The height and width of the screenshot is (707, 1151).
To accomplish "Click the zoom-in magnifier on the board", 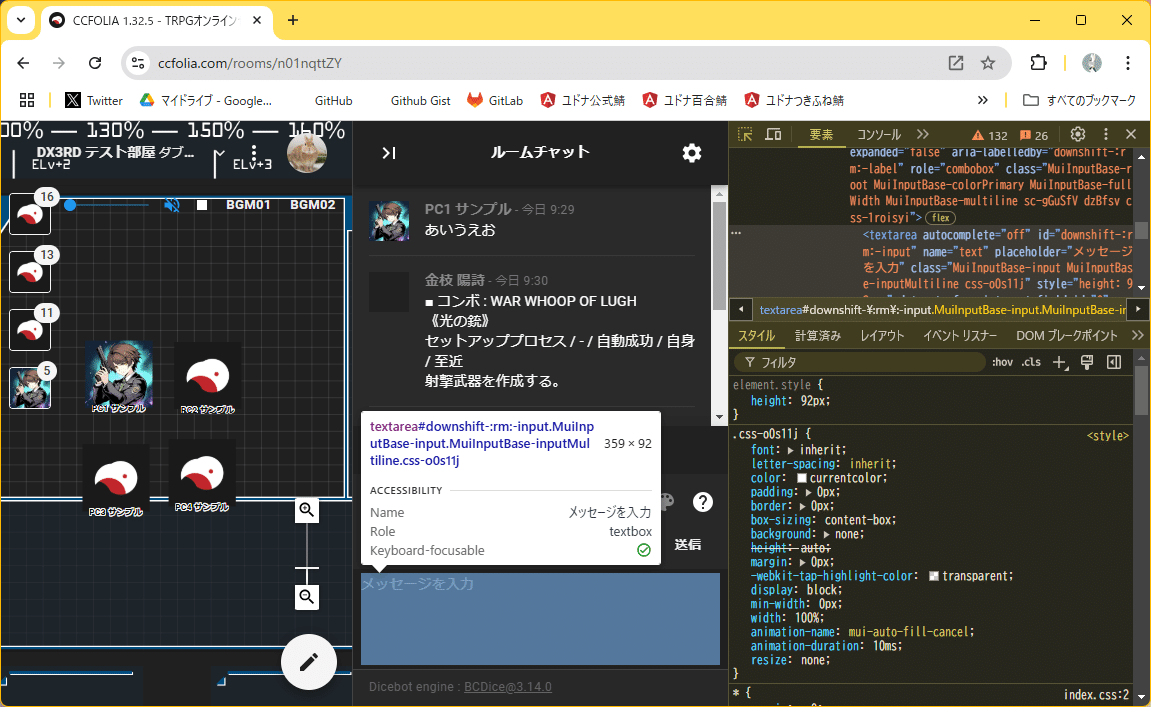I will tap(307, 510).
